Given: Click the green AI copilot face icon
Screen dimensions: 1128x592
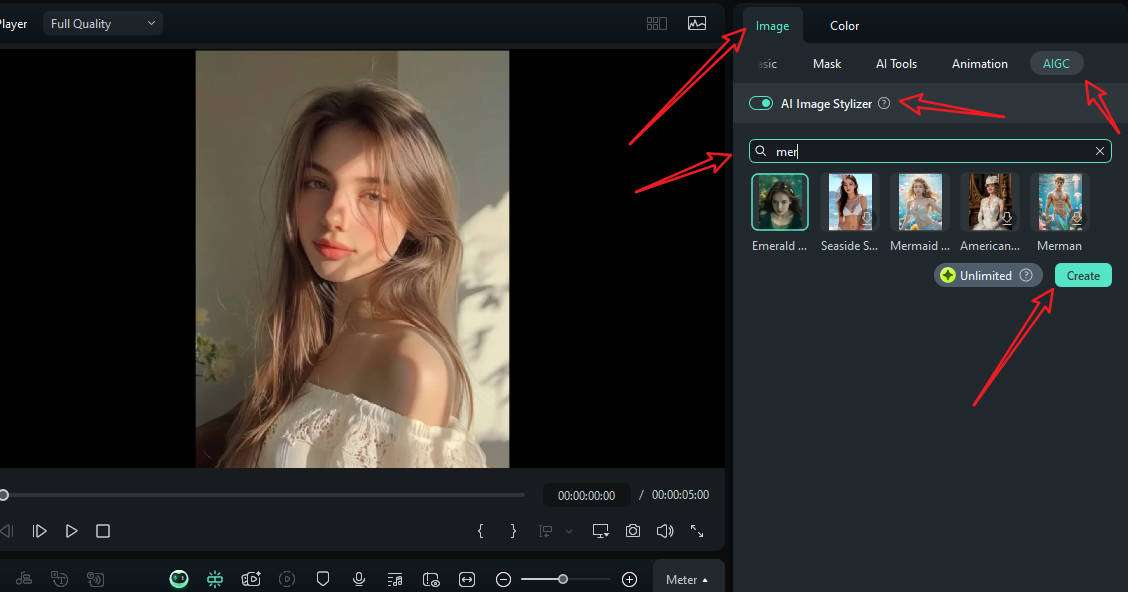Looking at the screenshot, I should click(179, 579).
